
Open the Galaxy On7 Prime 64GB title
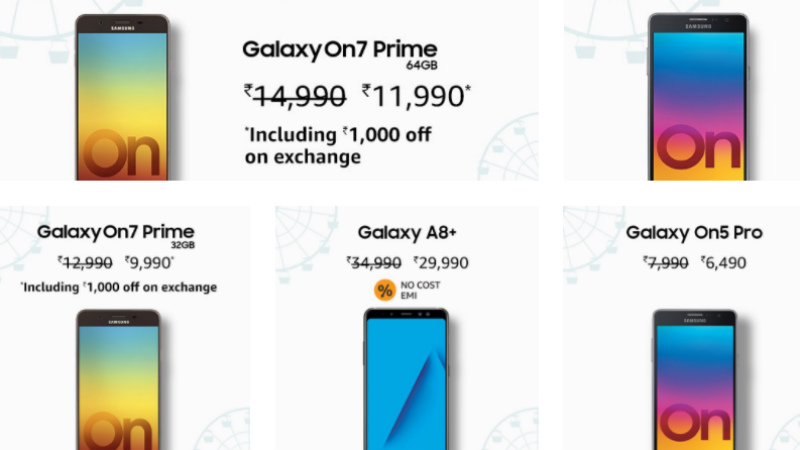(340, 54)
